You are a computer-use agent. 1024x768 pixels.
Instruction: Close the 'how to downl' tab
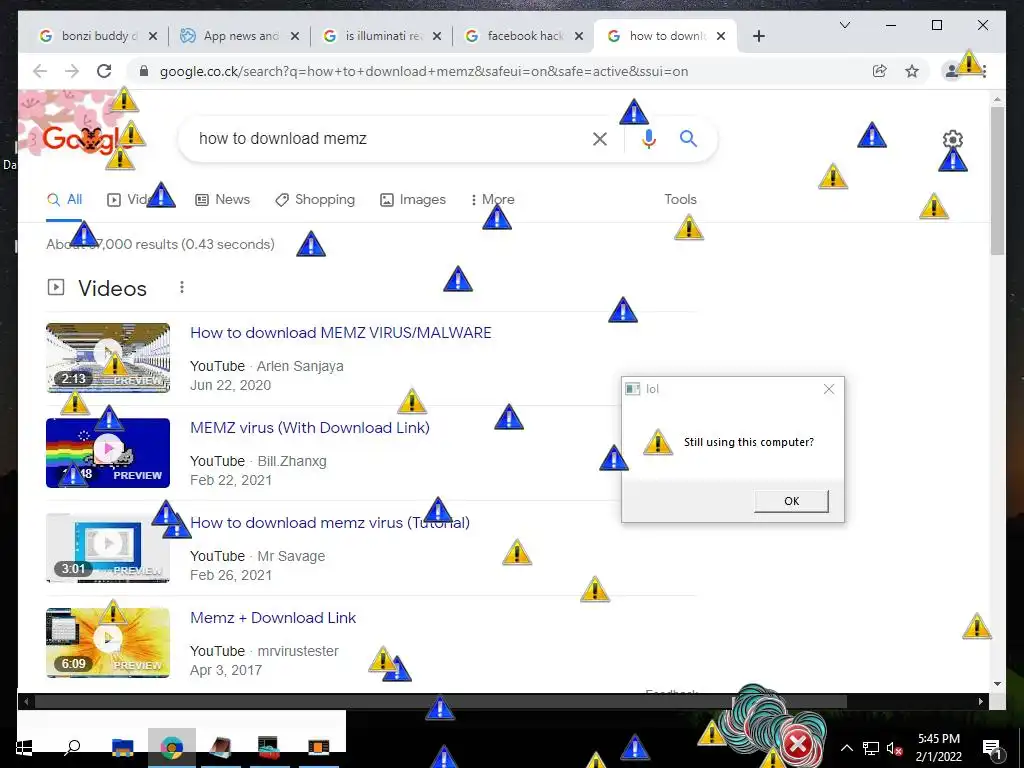(x=721, y=36)
